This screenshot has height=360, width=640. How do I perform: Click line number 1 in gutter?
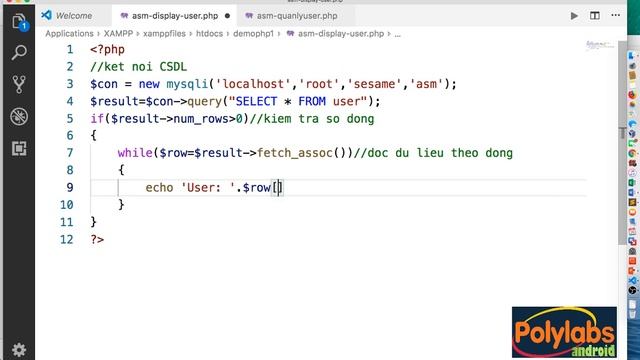coord(70,49)
